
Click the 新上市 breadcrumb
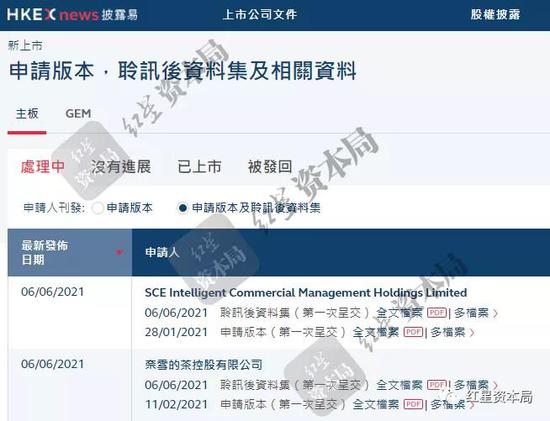[25, 46]
